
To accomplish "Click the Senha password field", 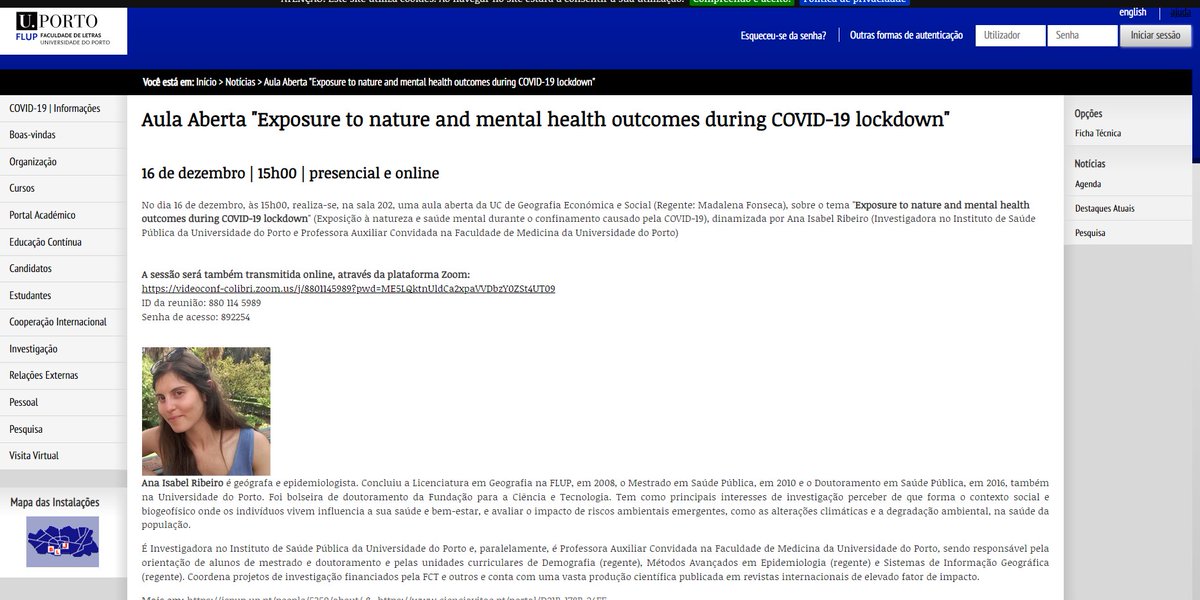I will pos(1082,35).
